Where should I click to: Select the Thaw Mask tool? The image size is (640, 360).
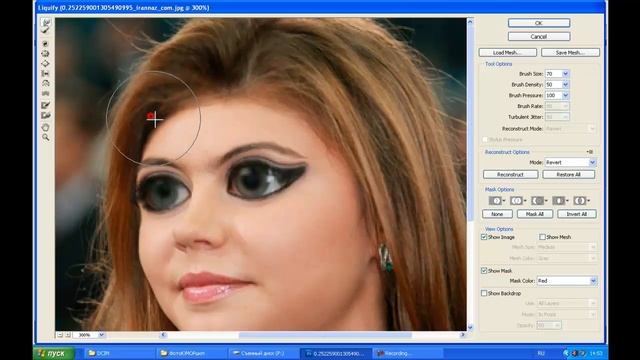pyautogui.click(x=46, y=116)
